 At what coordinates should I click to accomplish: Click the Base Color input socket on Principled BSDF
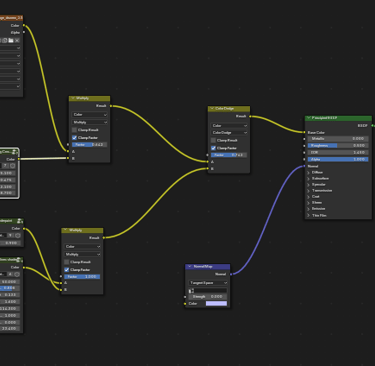pos(305,132)
